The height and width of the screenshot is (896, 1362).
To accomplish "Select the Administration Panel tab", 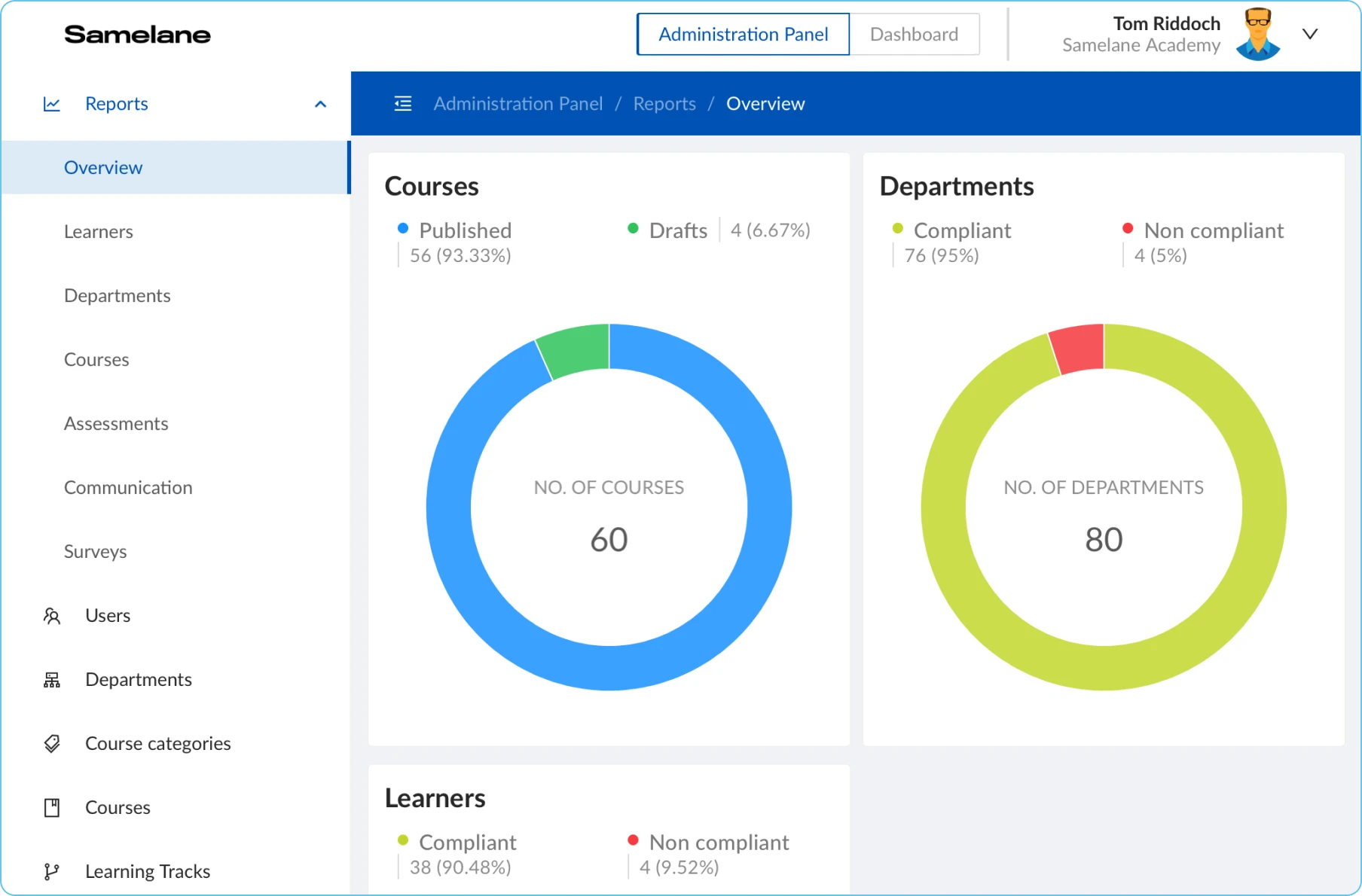I will [x=743, y=35].
